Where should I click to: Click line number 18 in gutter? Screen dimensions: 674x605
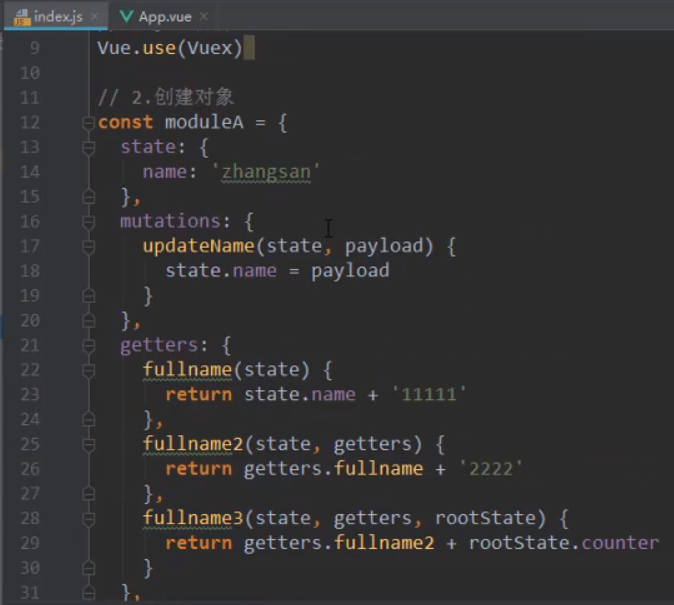(x=30, y=271)
